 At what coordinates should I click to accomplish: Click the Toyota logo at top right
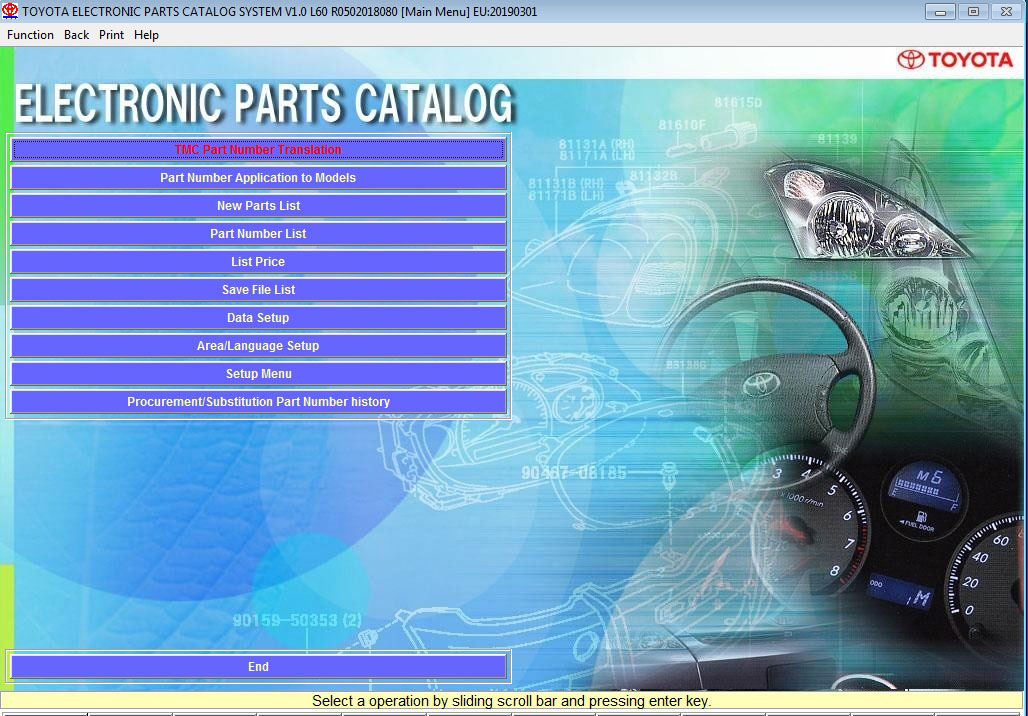955,60
